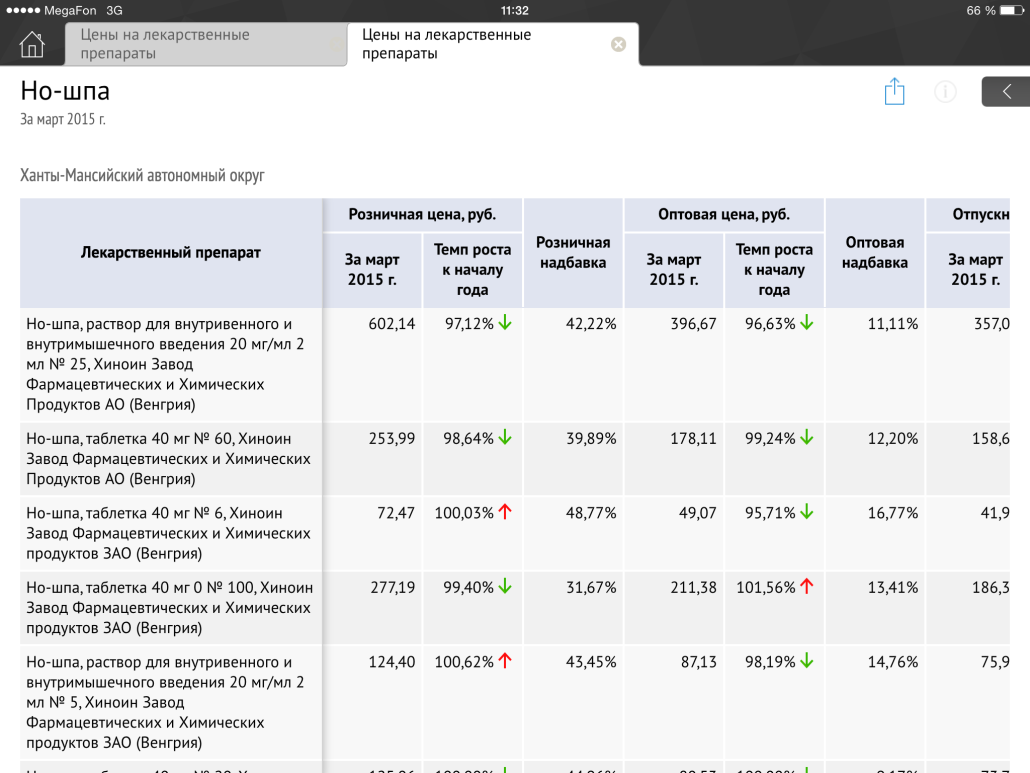Close the active tab with the X icon
This screenshot has height=773, width=1030.
pos(618,44)
